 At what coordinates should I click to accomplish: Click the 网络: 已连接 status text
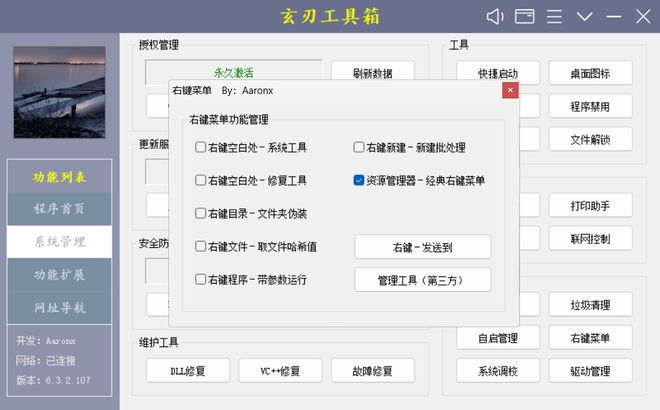(45, 360)
